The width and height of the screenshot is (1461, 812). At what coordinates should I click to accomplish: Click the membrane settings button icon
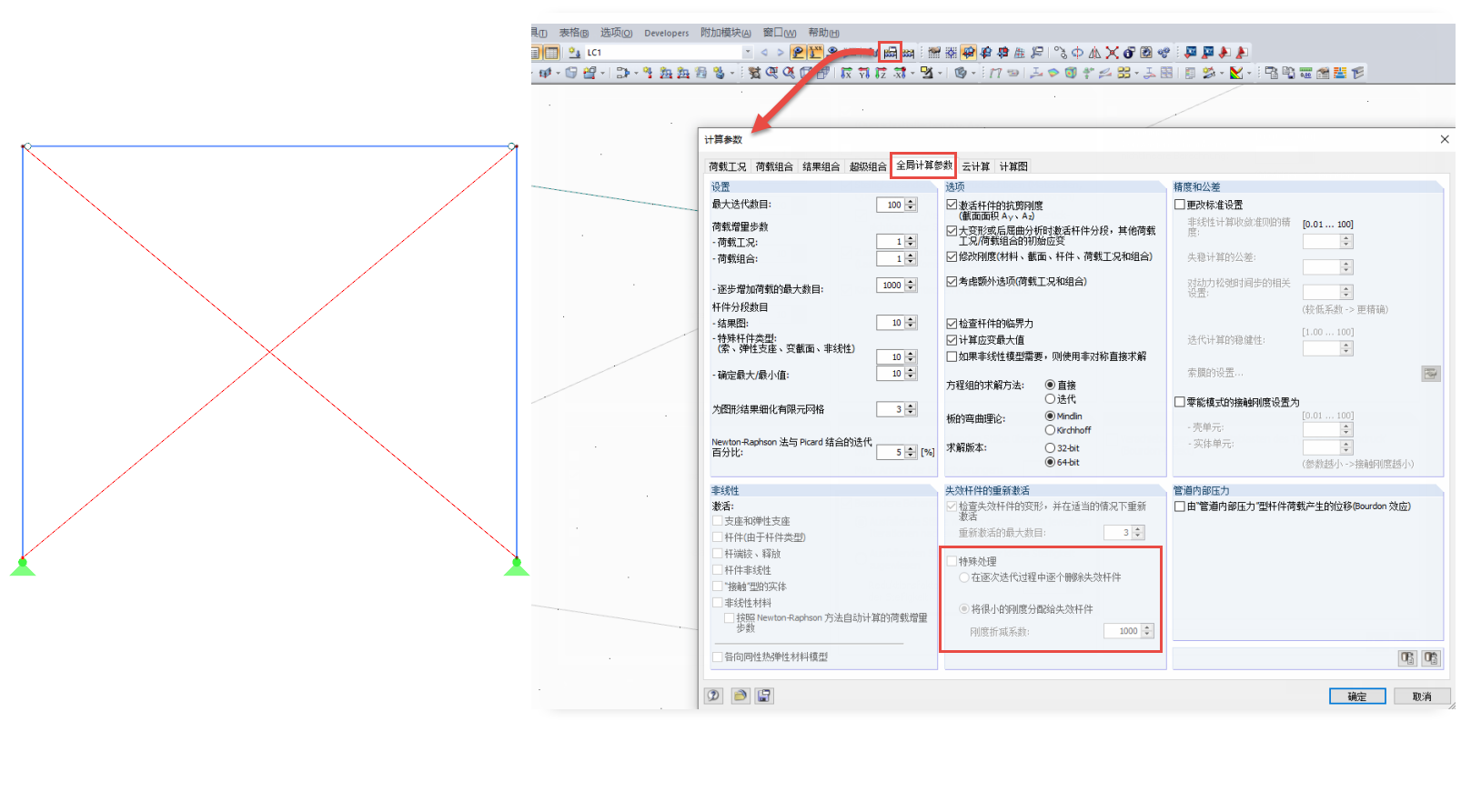pos(1431,374)
